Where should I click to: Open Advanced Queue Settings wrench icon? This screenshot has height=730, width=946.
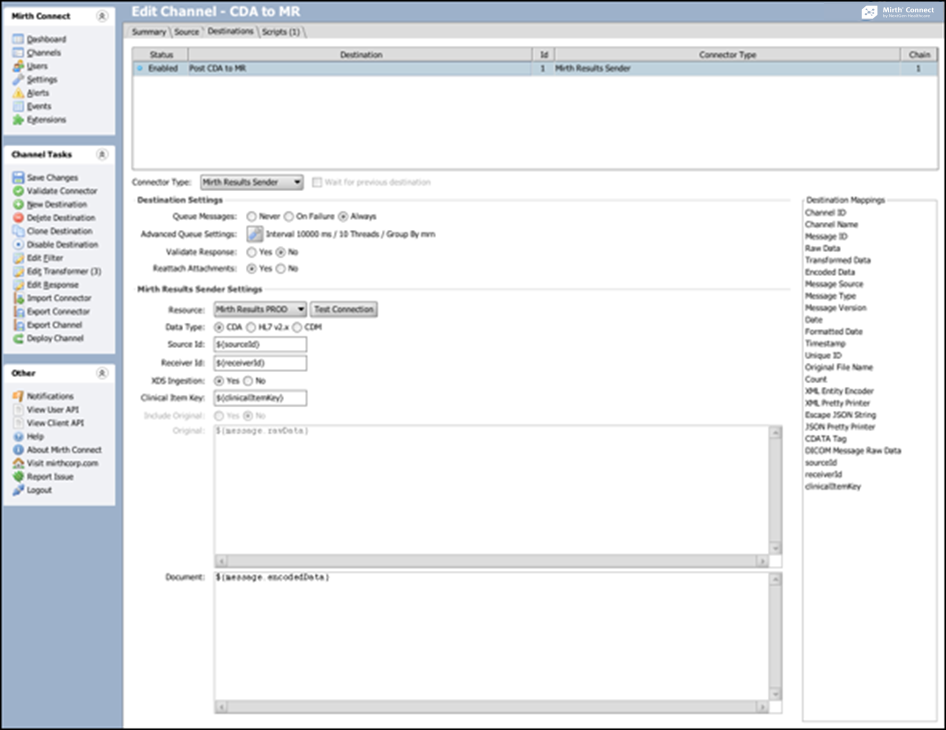(254, 233)
